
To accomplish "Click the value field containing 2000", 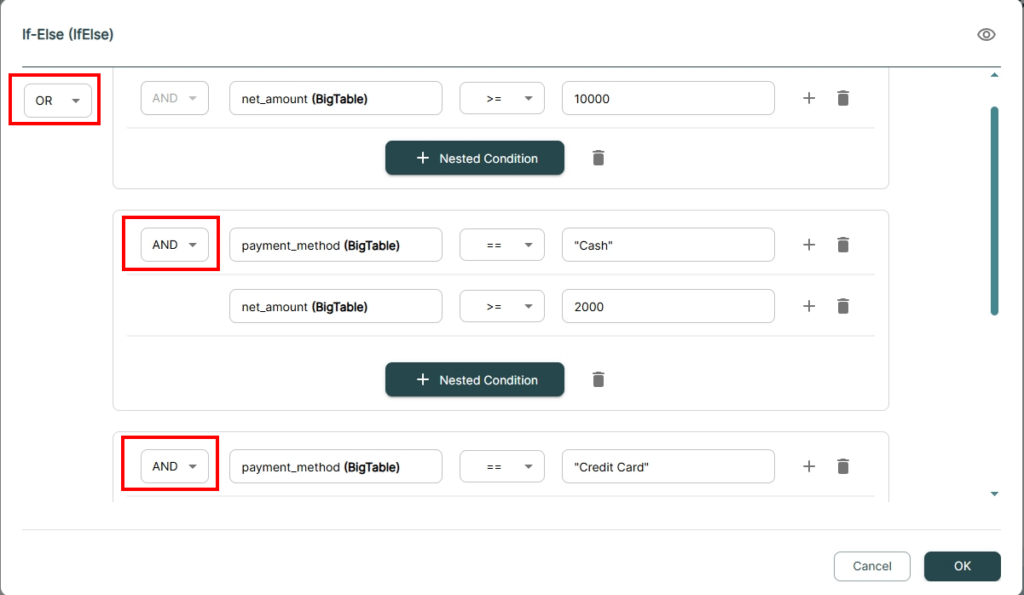I will coord(668,306).
